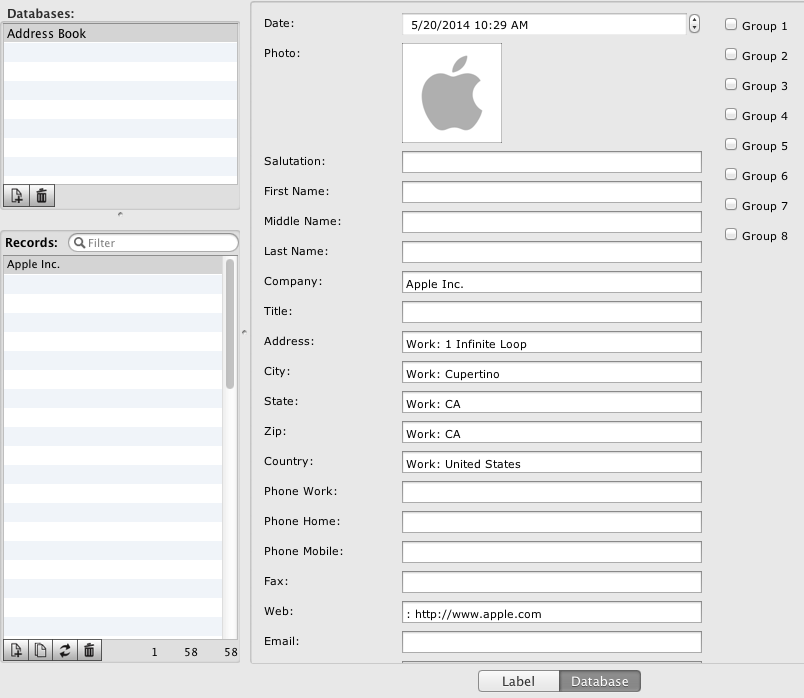Select the Apple Inc. record

click(113, 264)
